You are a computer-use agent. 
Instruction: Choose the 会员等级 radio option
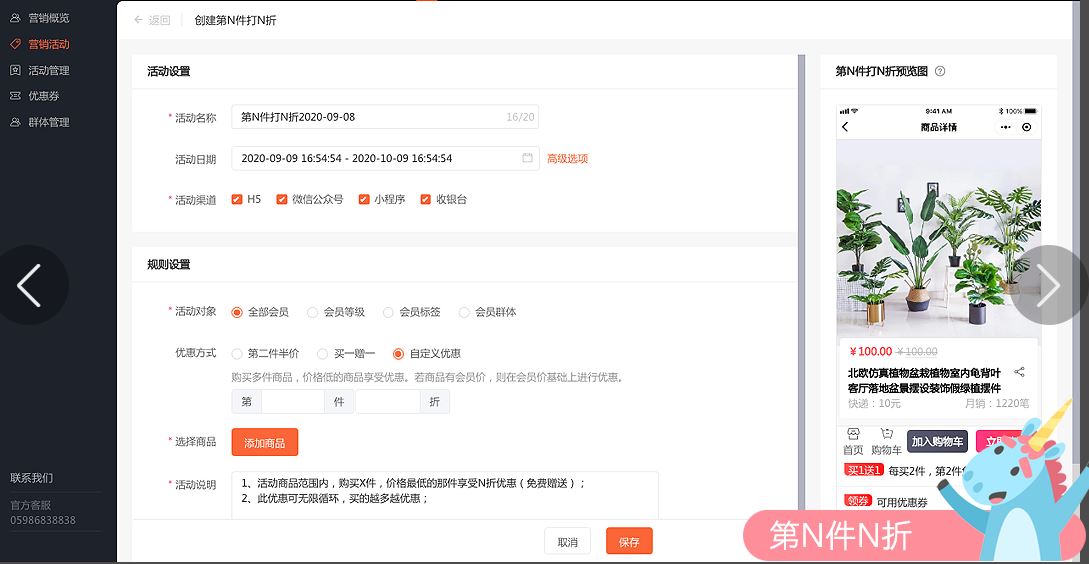pos(313,312)
